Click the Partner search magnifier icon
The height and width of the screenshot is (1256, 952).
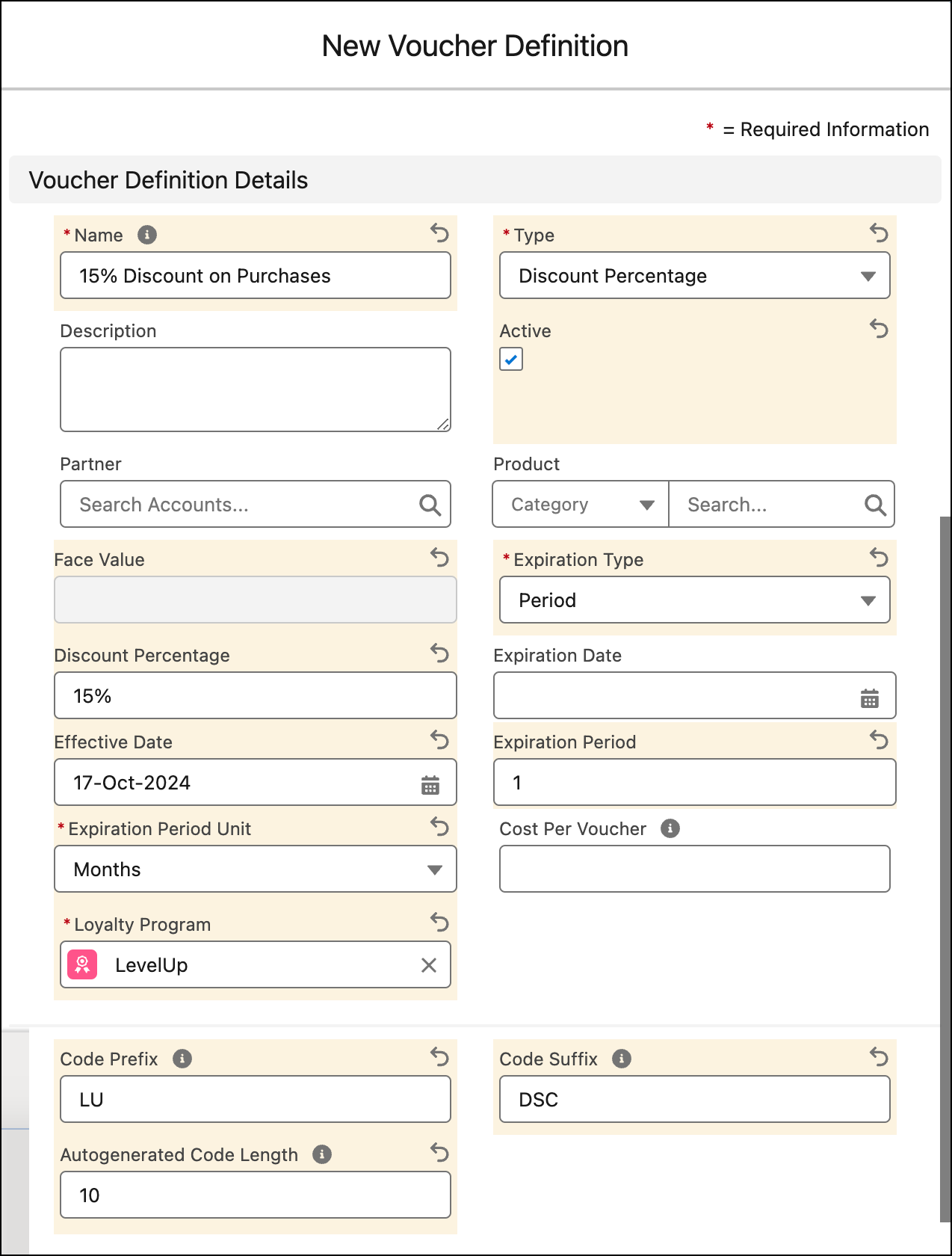pyautogui.click(x=430, y=505)
